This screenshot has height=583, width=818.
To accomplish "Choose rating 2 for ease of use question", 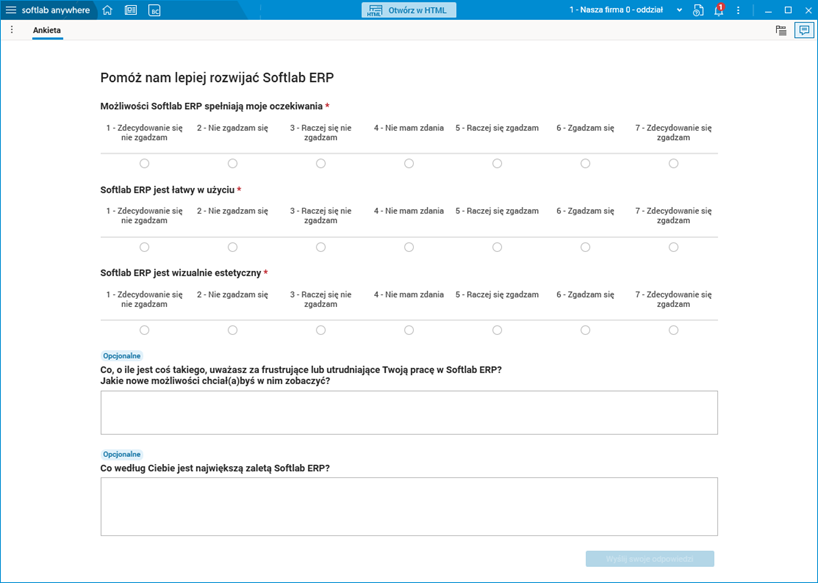I will 233,247.
